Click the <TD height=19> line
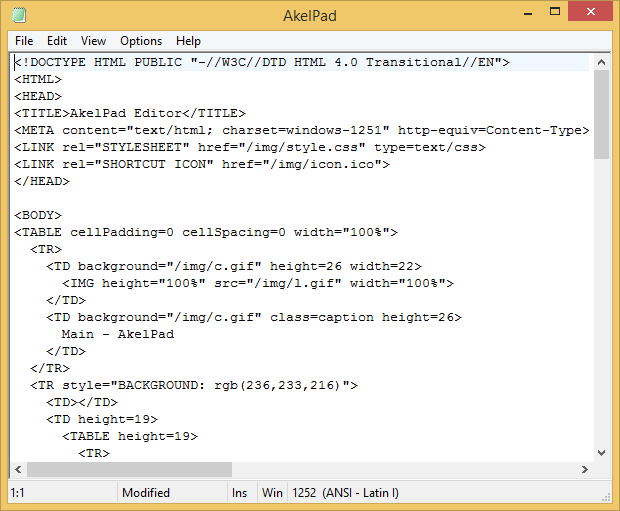Image resolution: width=620 pixels, height=511 pixels. [102, 419]
